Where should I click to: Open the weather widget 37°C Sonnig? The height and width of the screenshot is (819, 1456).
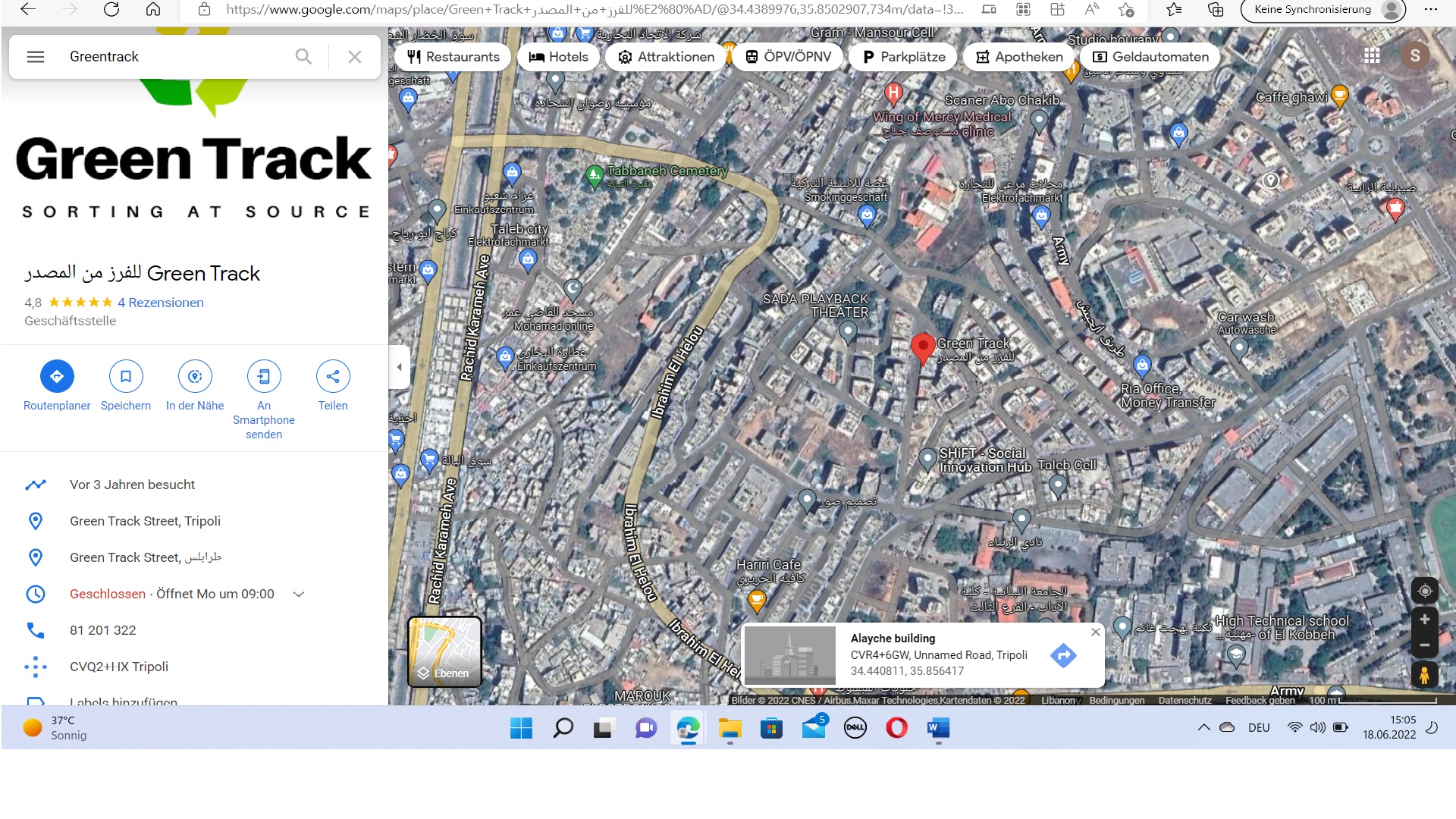[x=55, y=728]
